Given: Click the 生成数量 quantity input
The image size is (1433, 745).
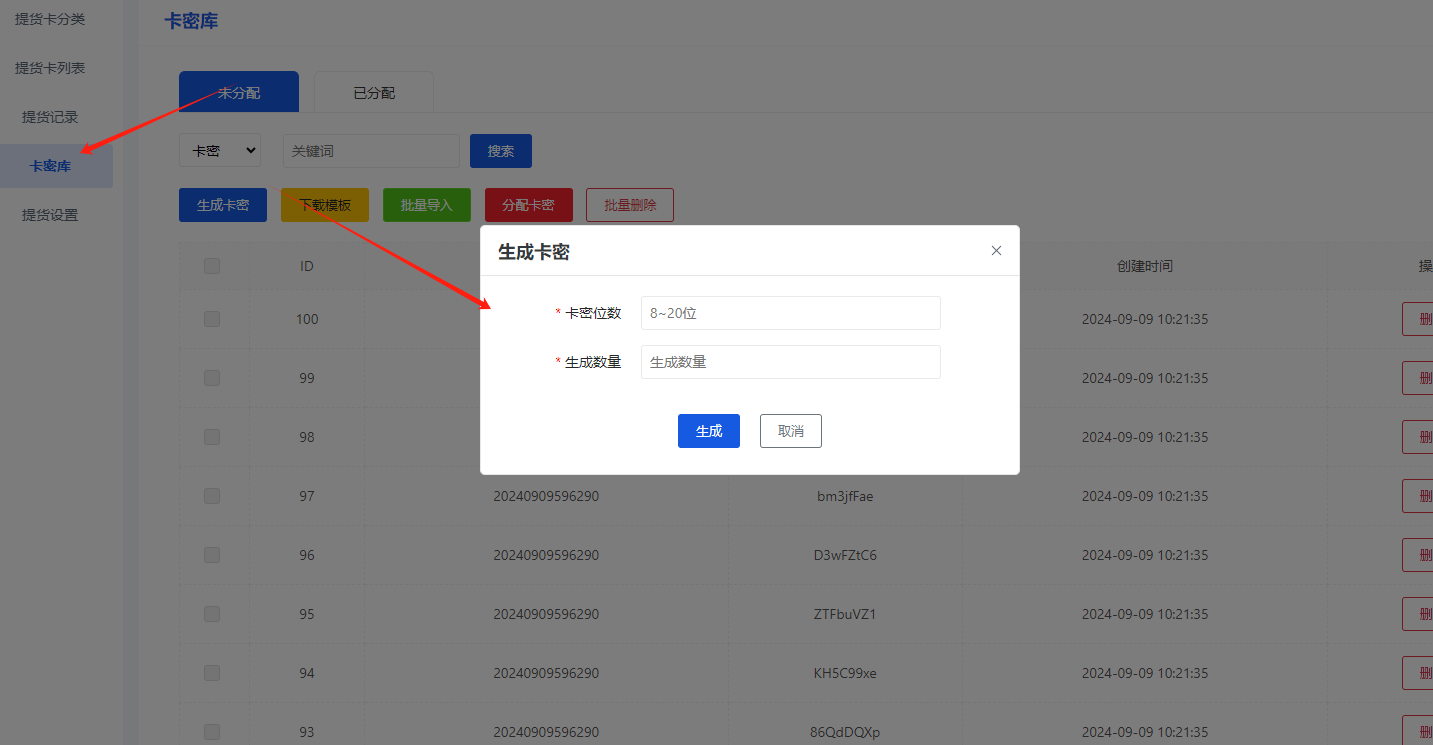Looking at the screenshot, I should [x=790, y=361].
